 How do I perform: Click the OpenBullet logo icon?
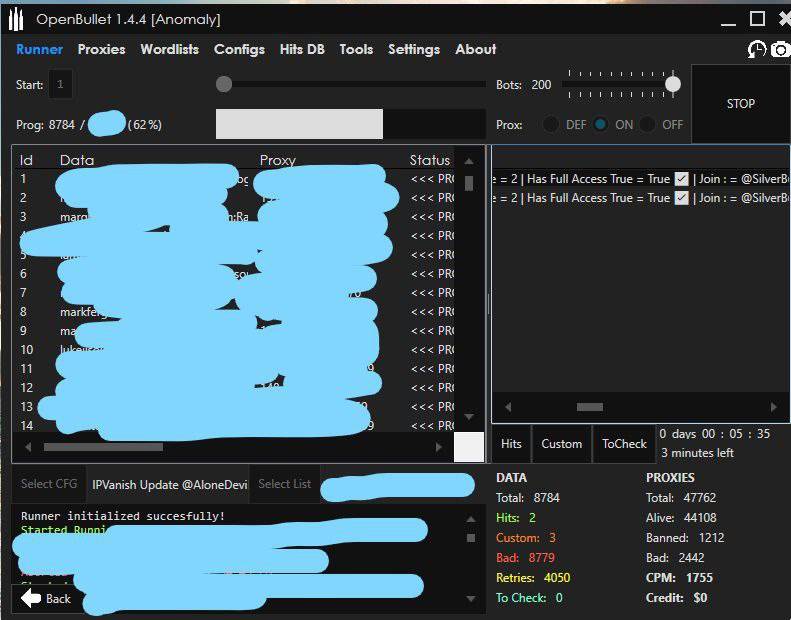click(x=16, y=20)
